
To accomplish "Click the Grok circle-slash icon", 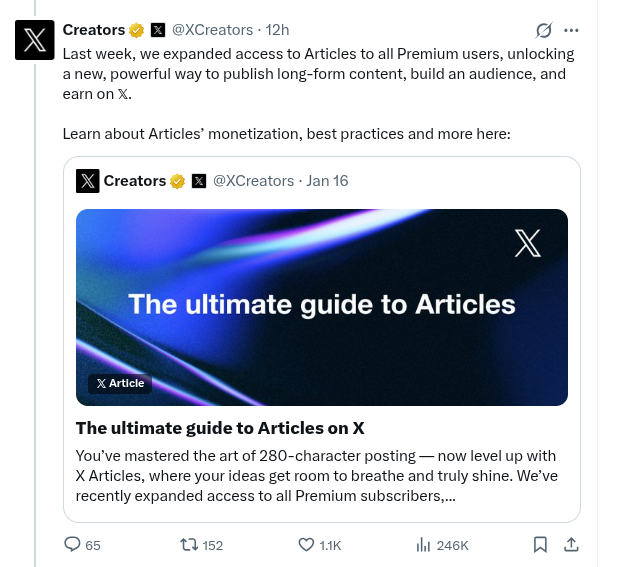I will pos(544,30).
